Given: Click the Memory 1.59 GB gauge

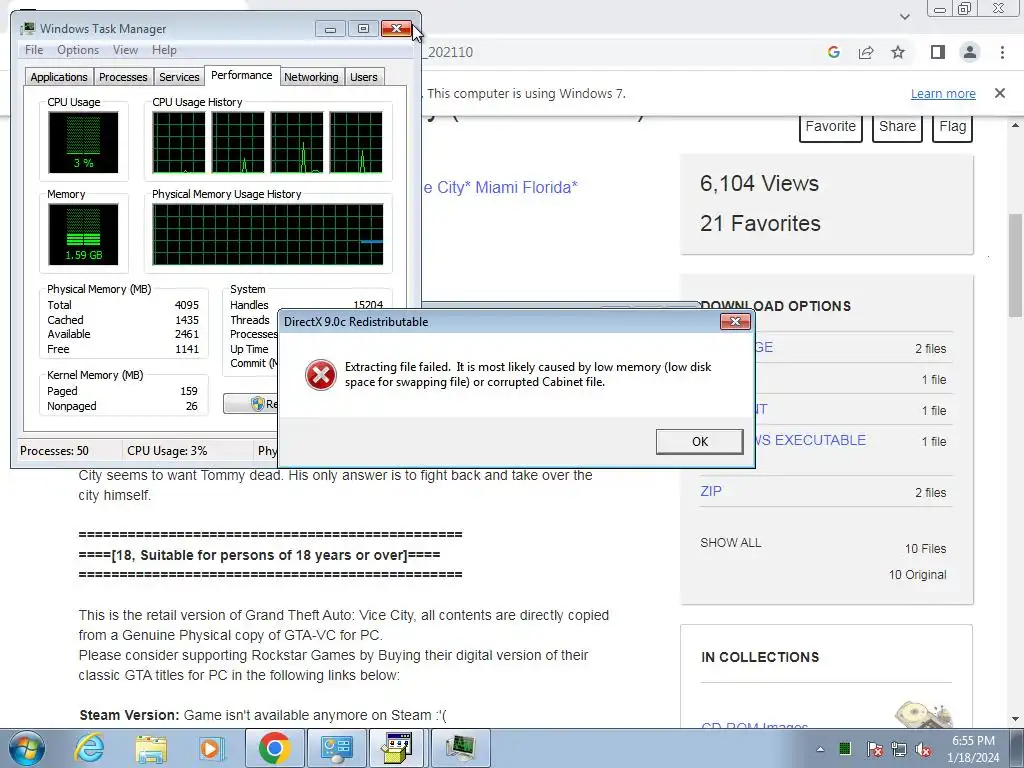Looking at the screenshot, I should 83,234.
